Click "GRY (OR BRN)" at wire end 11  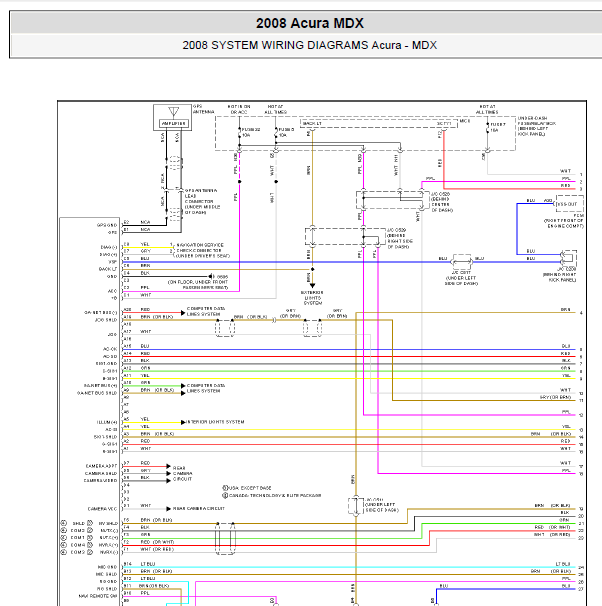tap(555, 397)
